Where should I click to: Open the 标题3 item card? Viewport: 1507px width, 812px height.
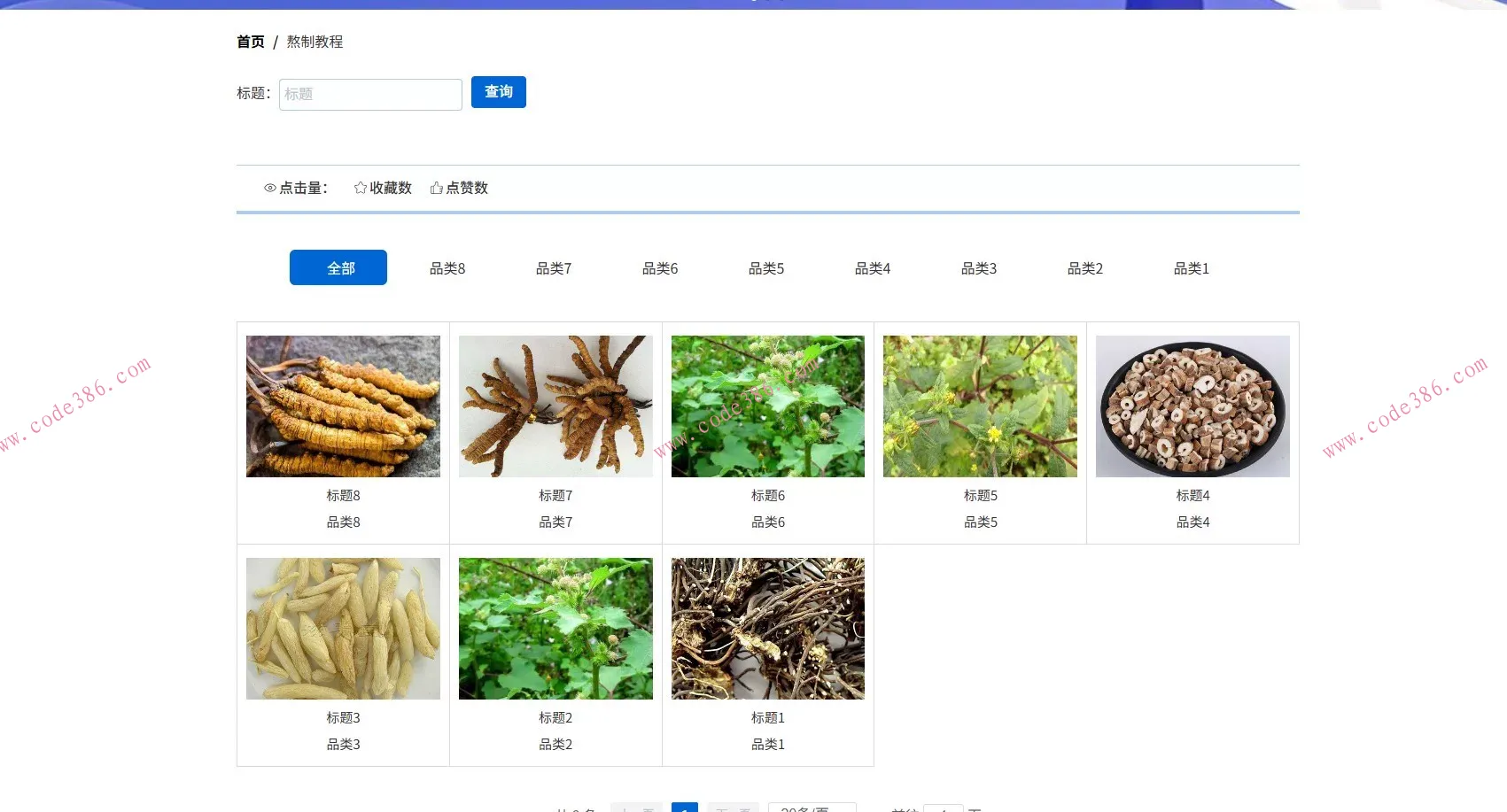(342, 628)
